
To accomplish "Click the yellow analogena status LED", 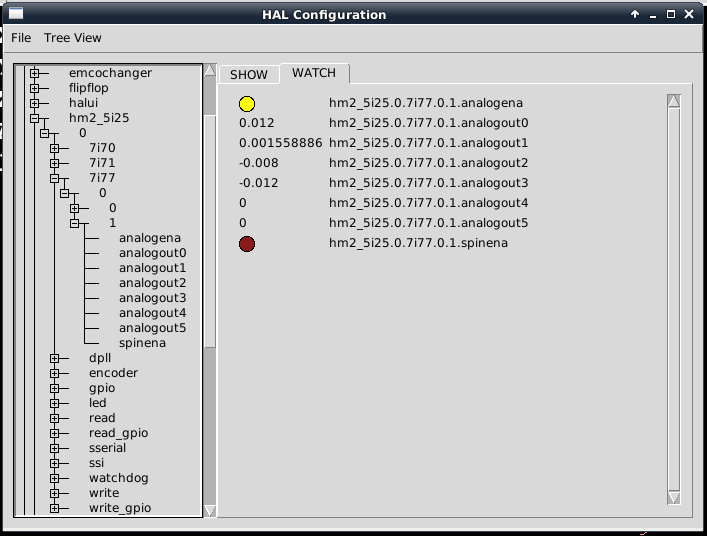I will 247,104.
